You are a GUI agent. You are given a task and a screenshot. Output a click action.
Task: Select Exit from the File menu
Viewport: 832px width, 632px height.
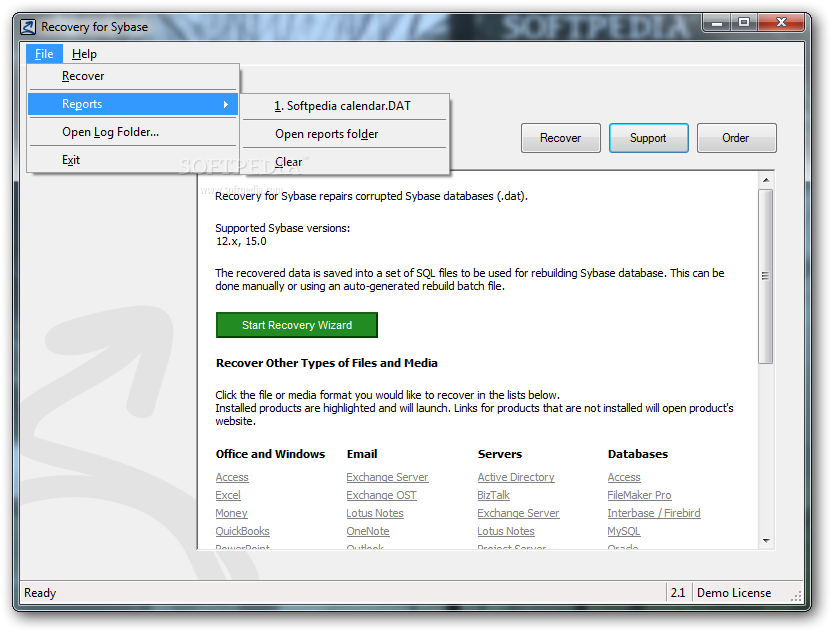[x=133, y=160]
